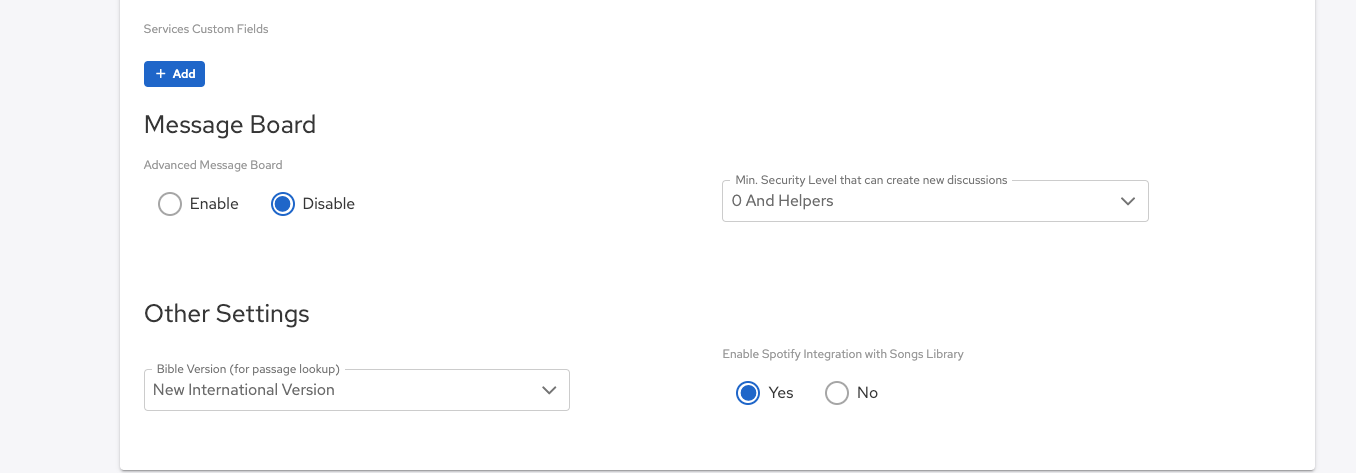Image resolution: width=1356 pixels, height=473 pixels.
Task: Click the Advanced Message Board label
Action: pos(213,165)
